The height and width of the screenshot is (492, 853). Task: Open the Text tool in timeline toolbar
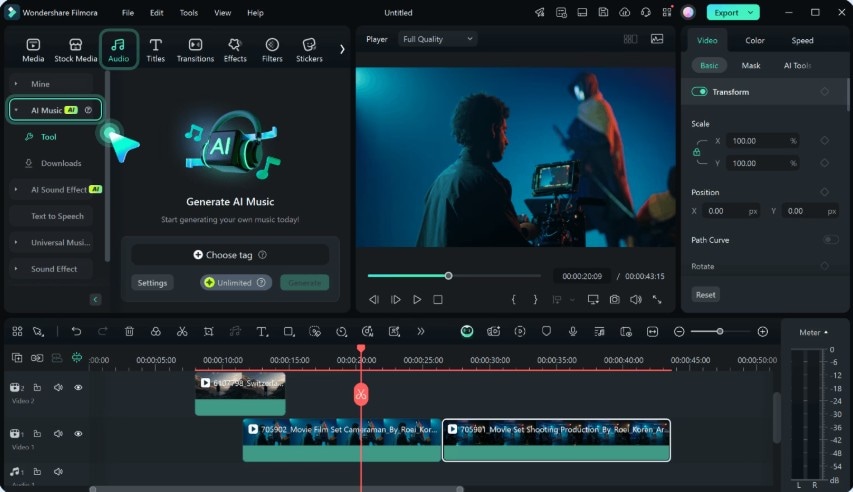262,331
